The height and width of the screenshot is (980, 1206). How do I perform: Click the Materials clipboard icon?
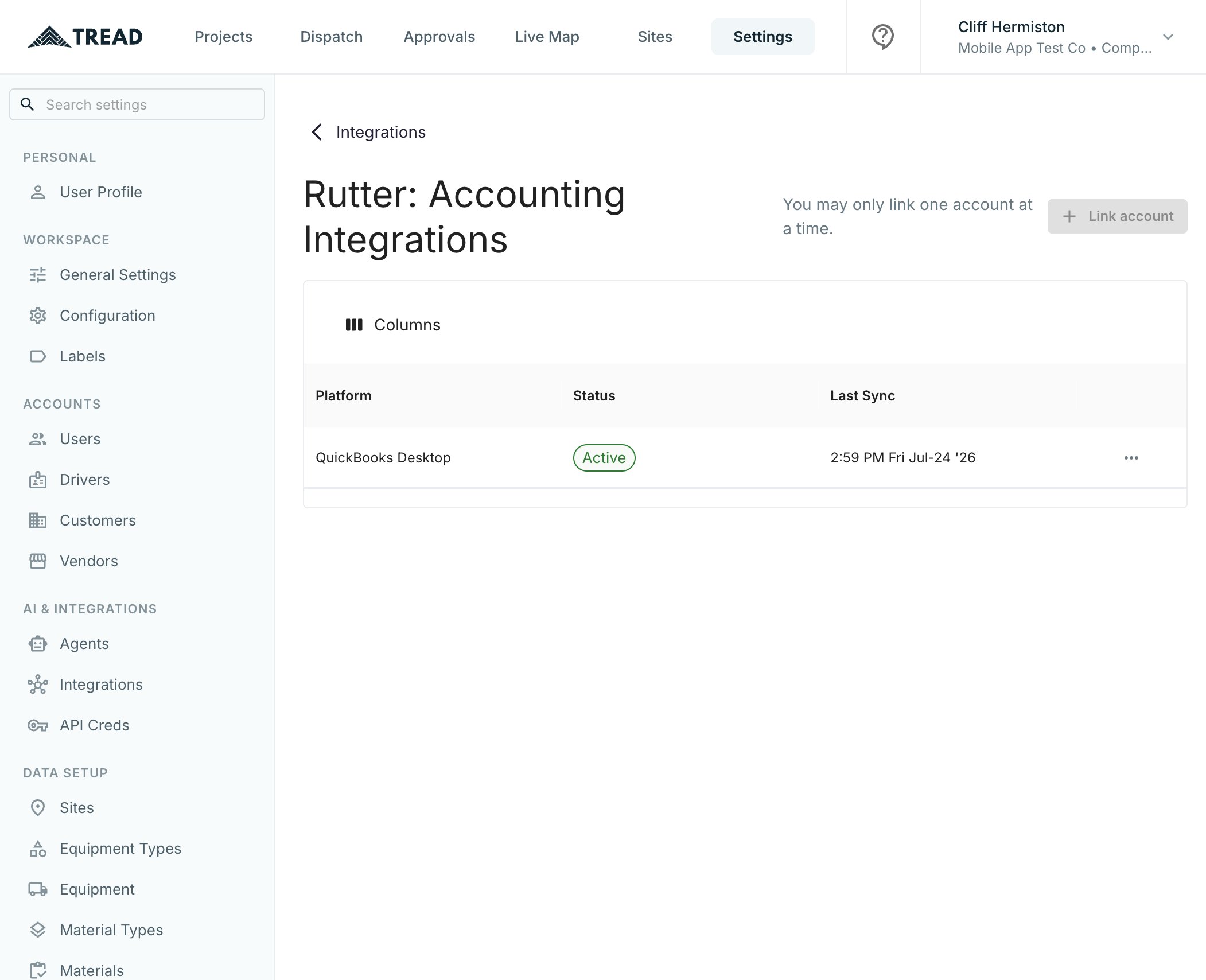(38, 970)
